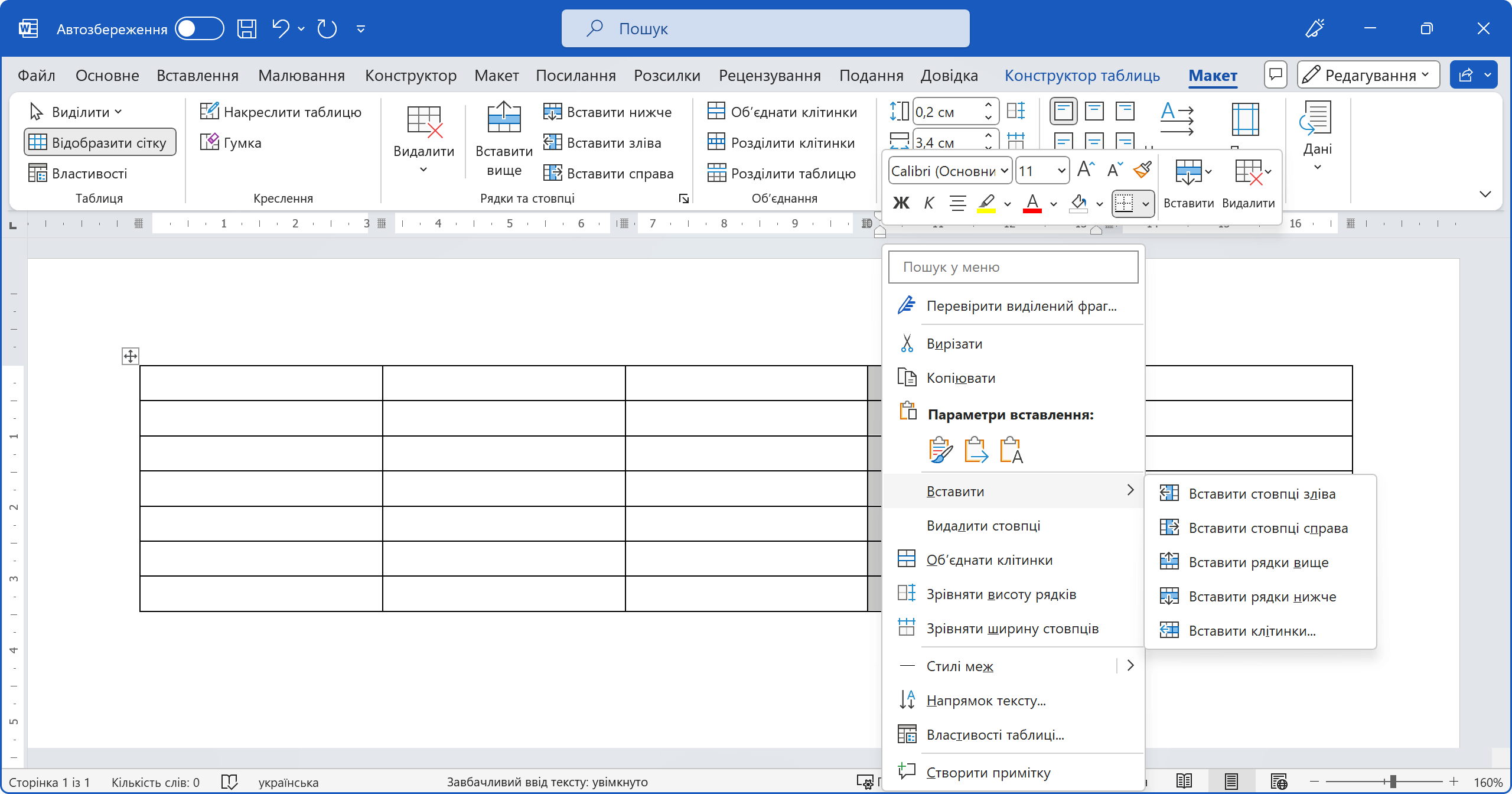The width and height of the screenshot is (1512, 794).
Task: Click Save icon in title bar
Action: pyautogui.click(x=246, y=28)
